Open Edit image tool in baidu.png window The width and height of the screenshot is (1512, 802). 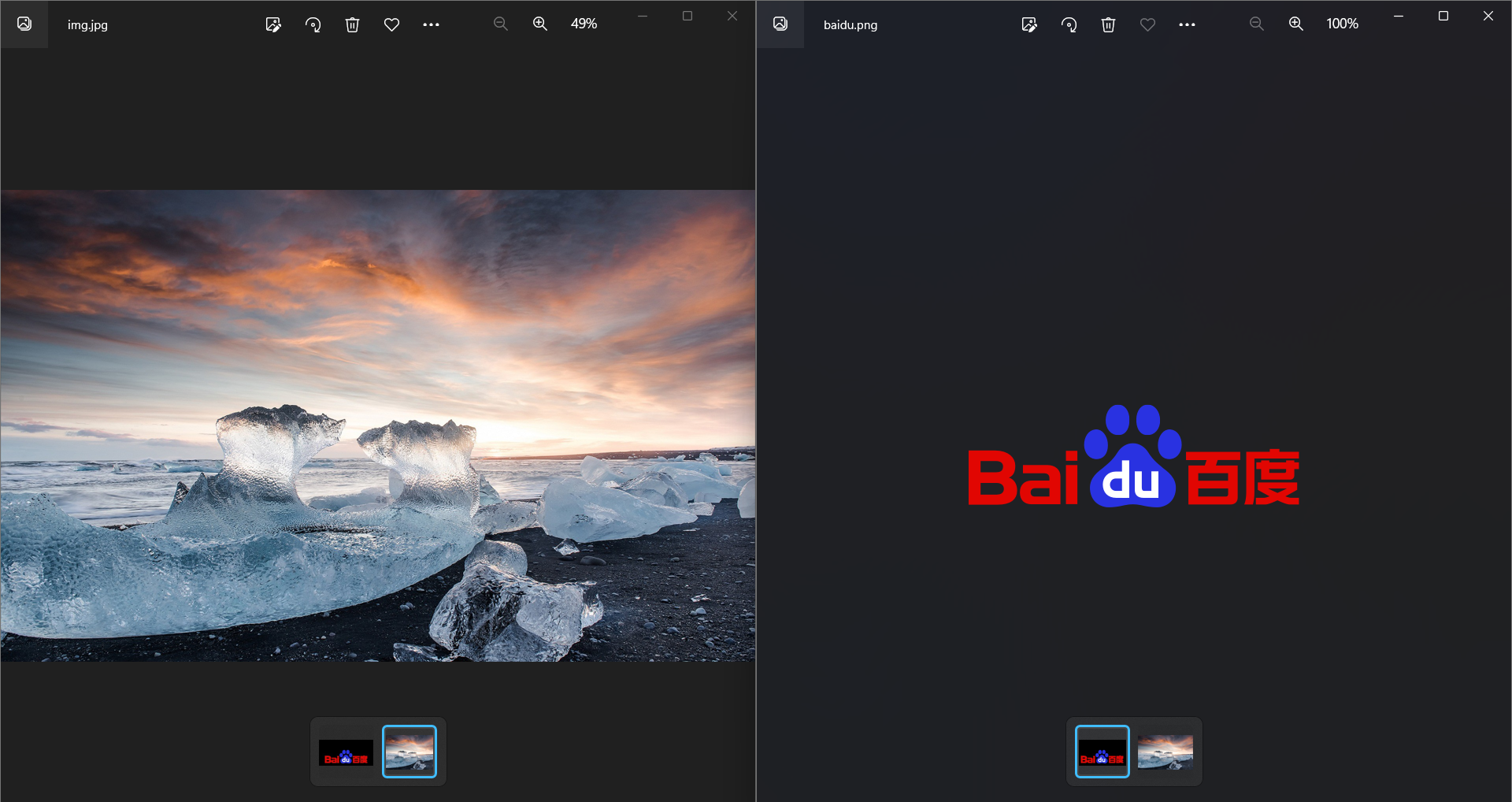click(x=1029, y=24)
